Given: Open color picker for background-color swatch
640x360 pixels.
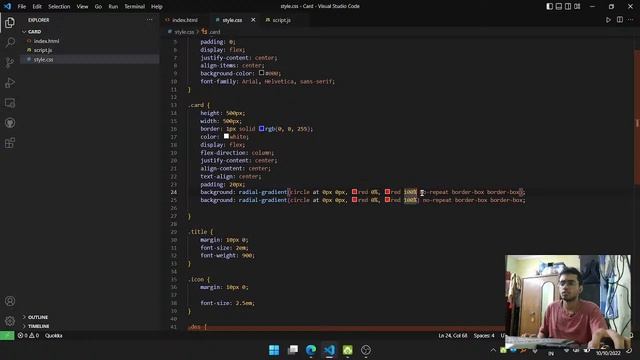Looking at the screenshot, I should click(x=261, y=73).
